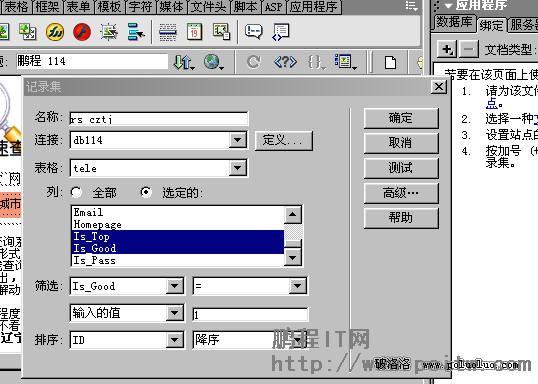Screen dimensions: 538x384
Task: Switch to the 模板 insert tab
Action: click(109, 7)
